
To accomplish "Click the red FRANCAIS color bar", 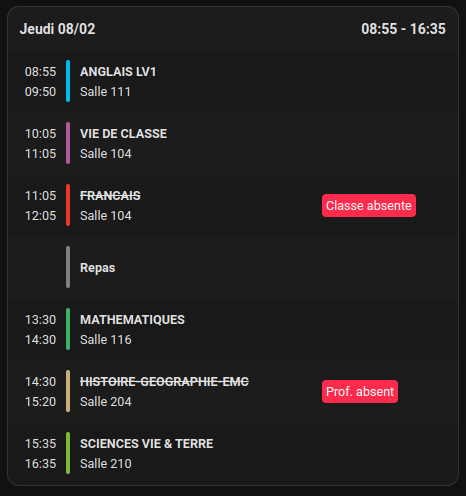I will (x=68, y=205).
